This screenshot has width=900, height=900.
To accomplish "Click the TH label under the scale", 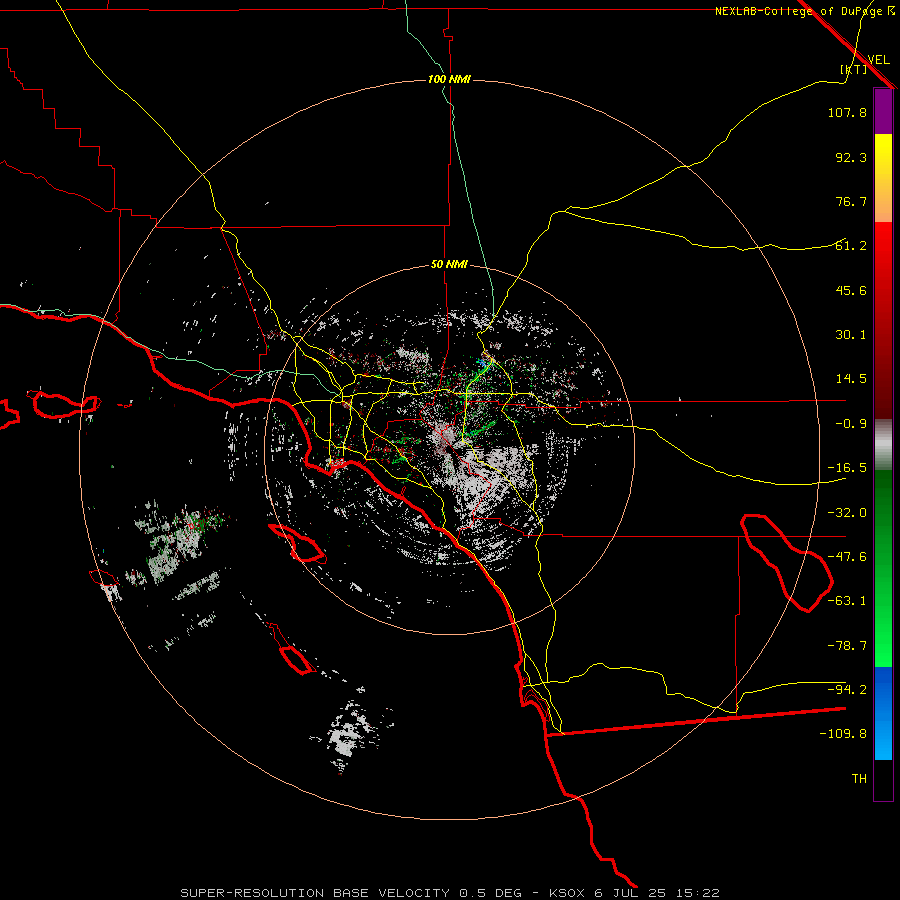I will (859, 779).
